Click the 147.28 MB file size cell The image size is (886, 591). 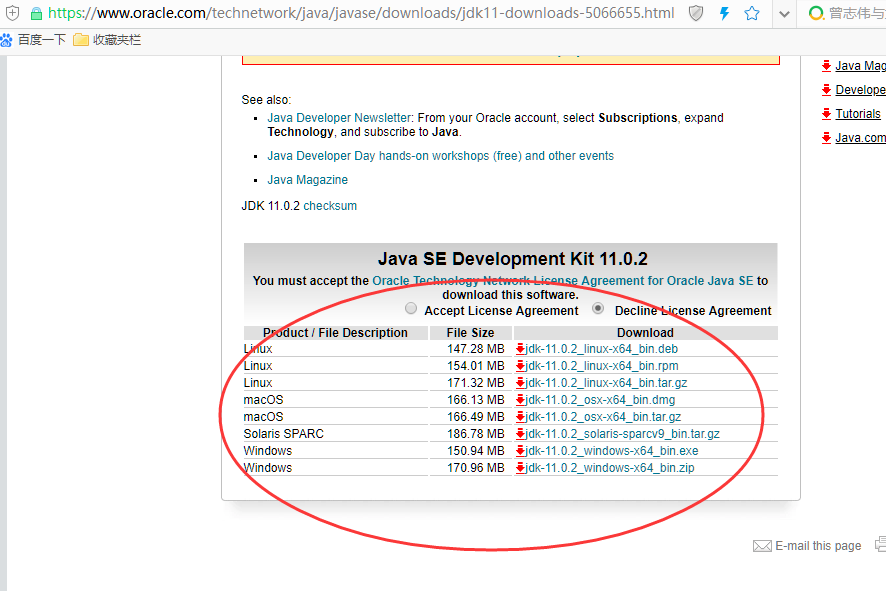point(471,349)
